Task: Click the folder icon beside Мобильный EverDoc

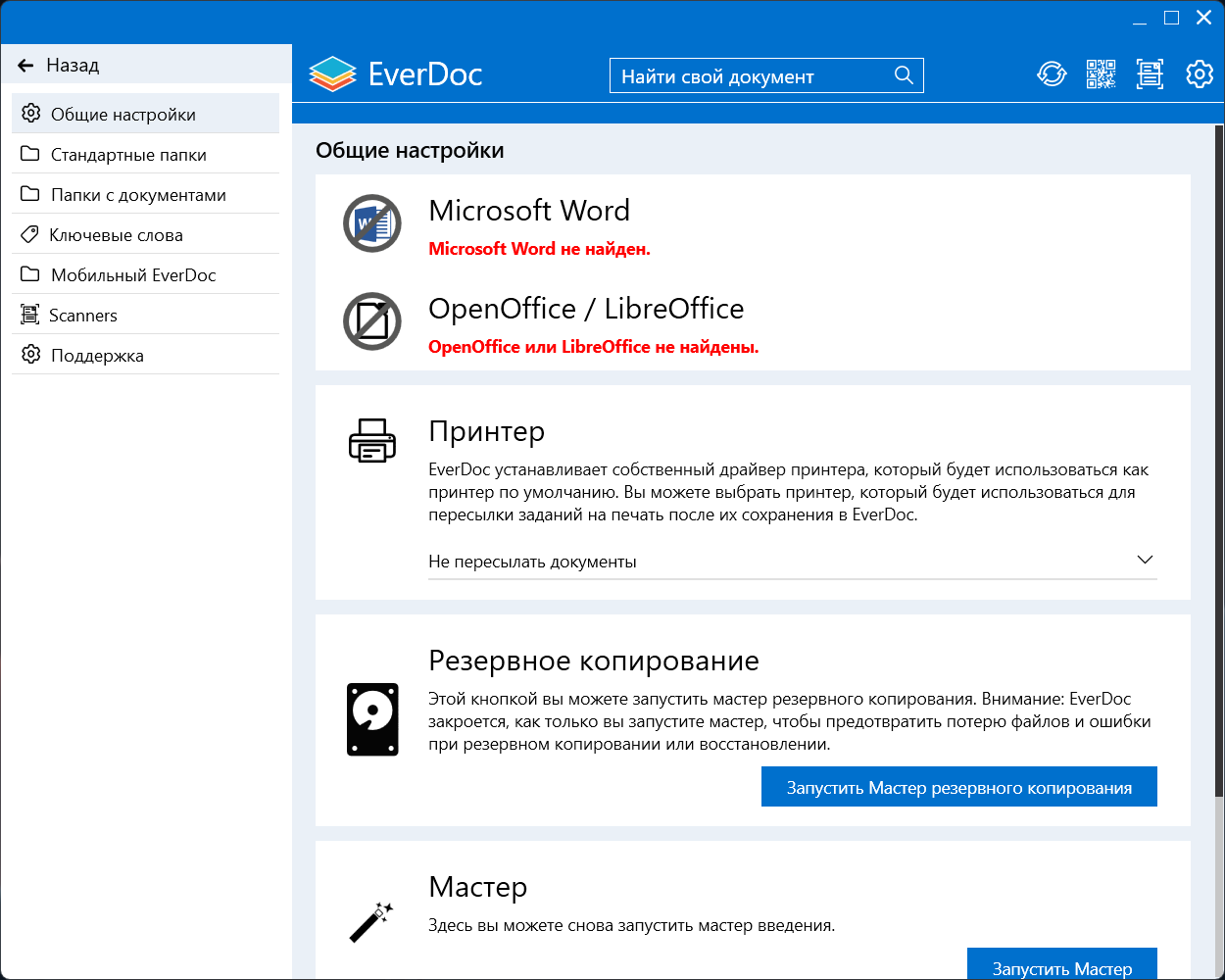Action: pos(30,274)
